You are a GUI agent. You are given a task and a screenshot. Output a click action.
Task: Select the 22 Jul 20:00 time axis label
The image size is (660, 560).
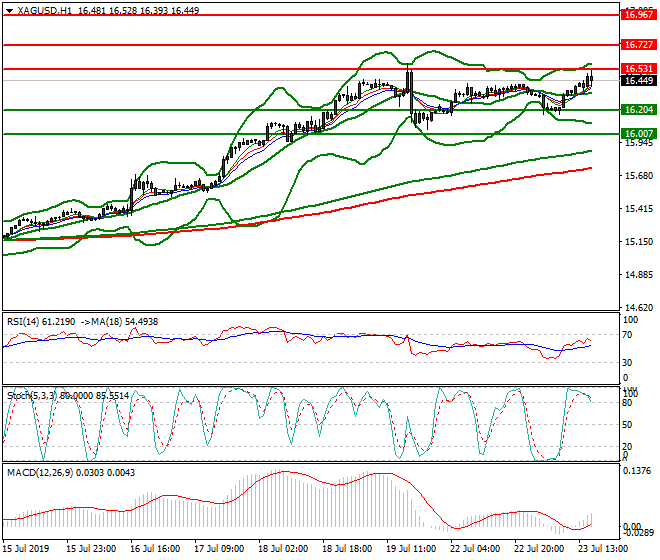[539, 549]
